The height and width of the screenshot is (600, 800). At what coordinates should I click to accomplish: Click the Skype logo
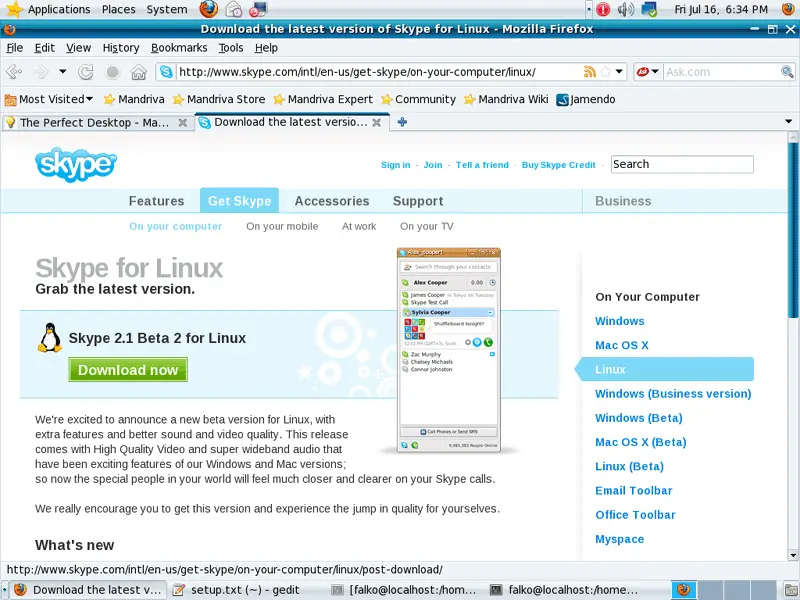click(76, 164)
